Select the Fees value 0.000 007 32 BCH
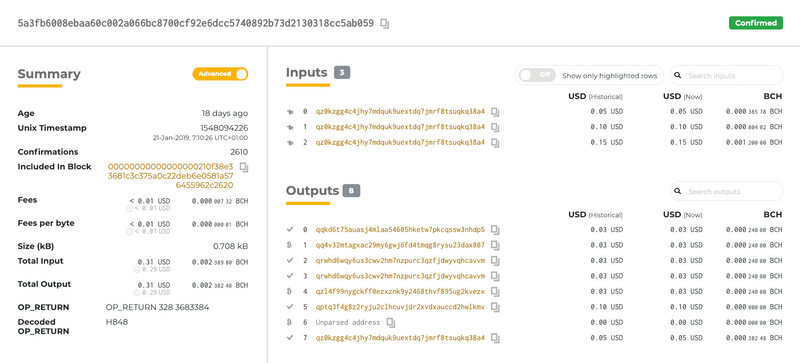 (220, 201)
